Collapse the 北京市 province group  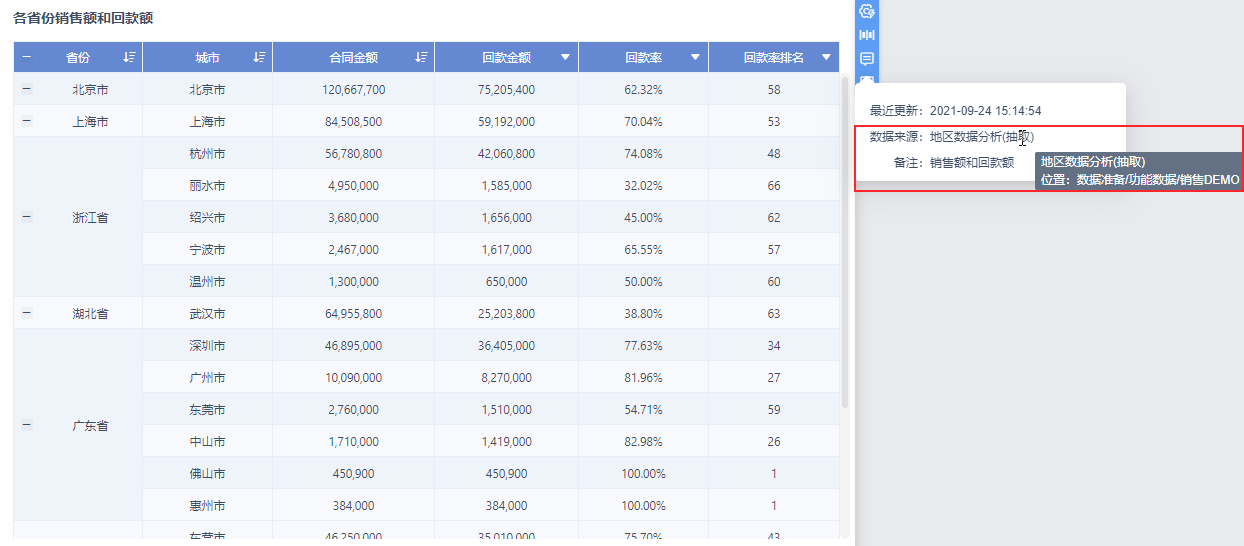(x=27, y=89)
